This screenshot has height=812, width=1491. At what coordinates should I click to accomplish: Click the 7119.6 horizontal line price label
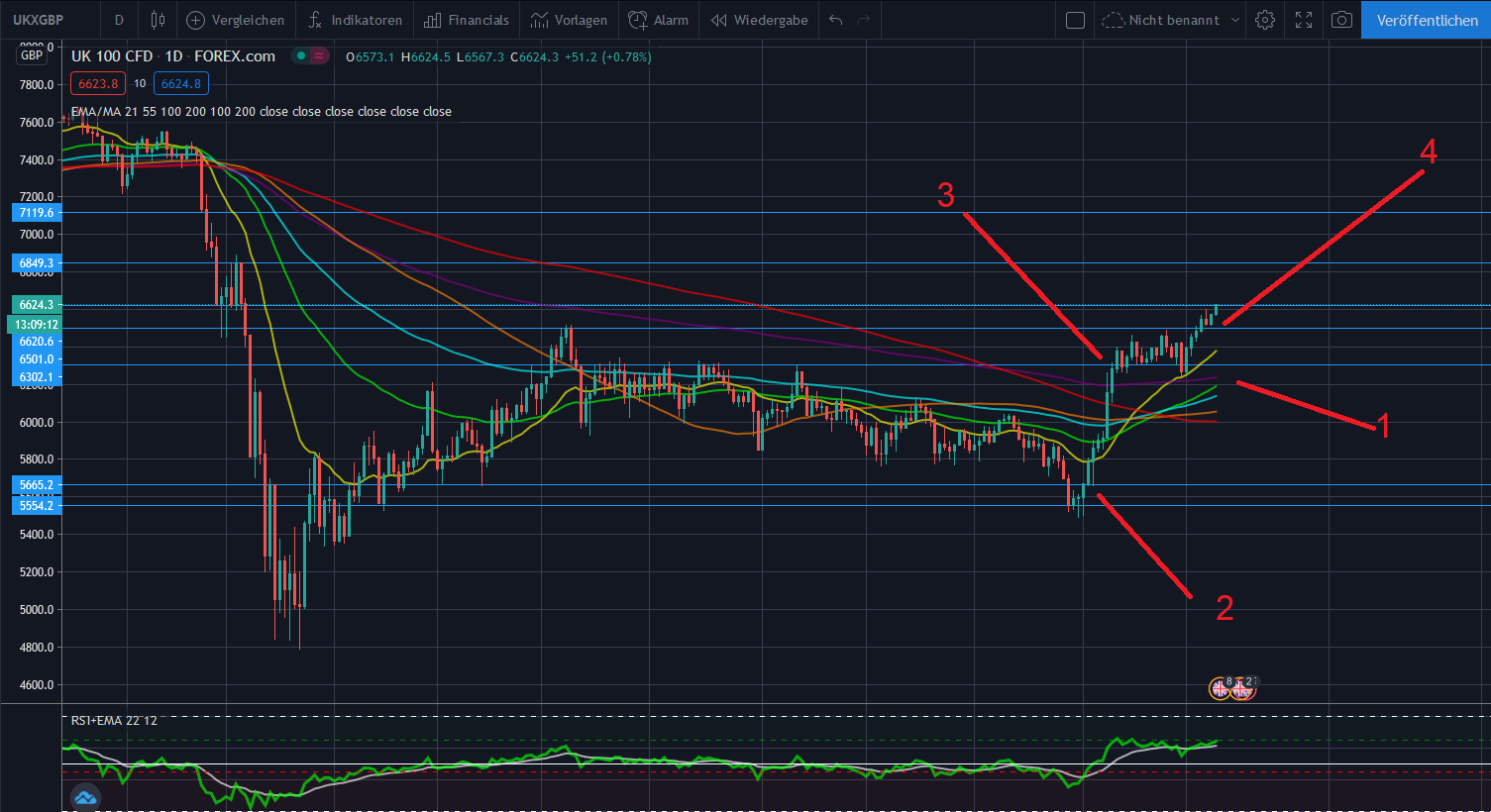pos(36,213)
